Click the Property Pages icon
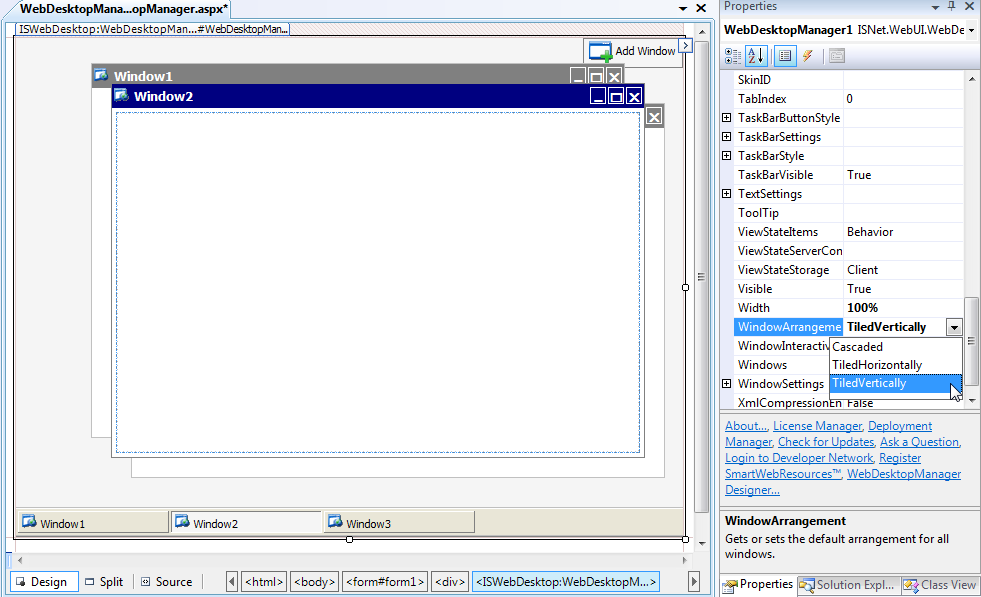 coord(836,56)
